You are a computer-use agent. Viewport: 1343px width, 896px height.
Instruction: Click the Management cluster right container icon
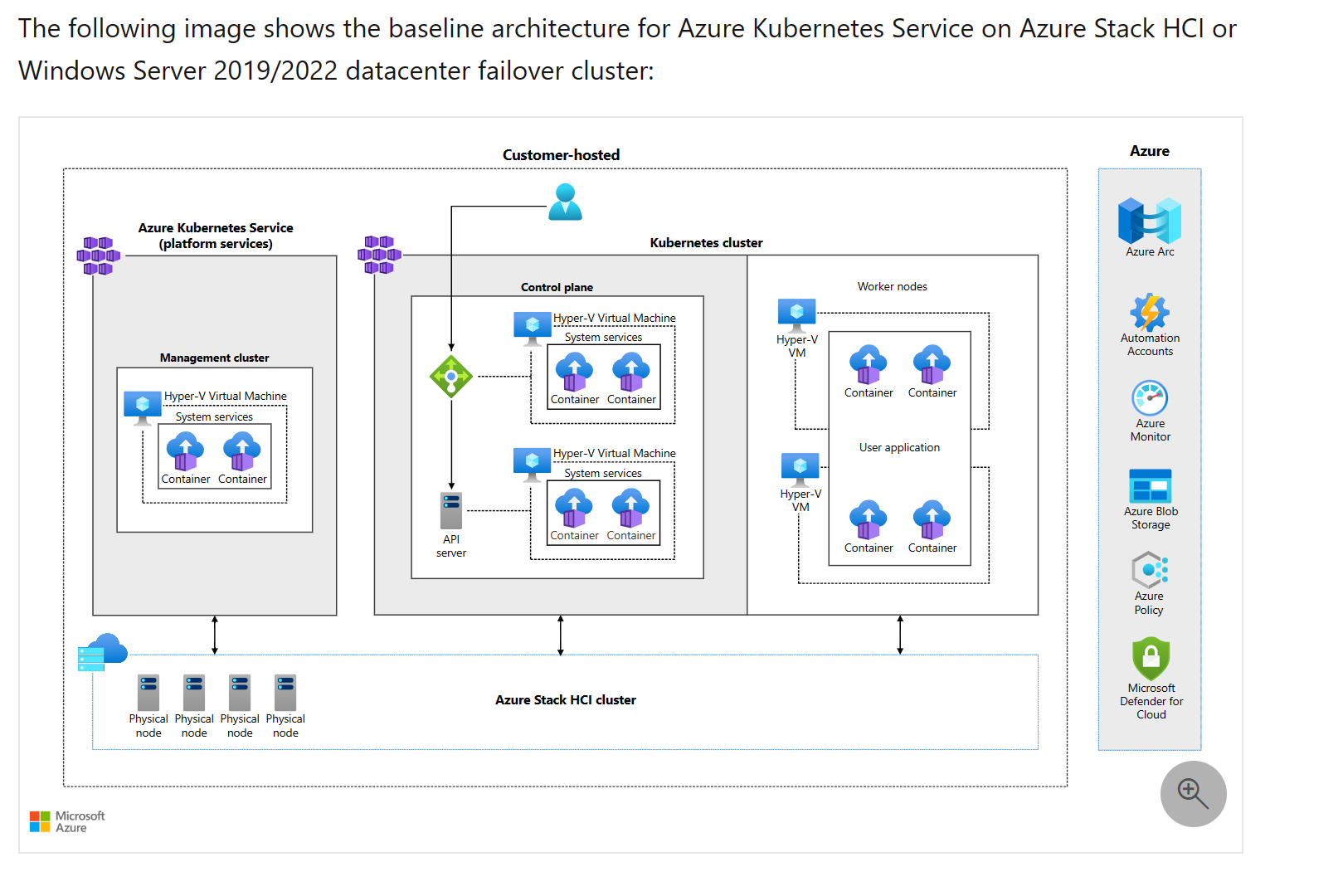[242, 451]
